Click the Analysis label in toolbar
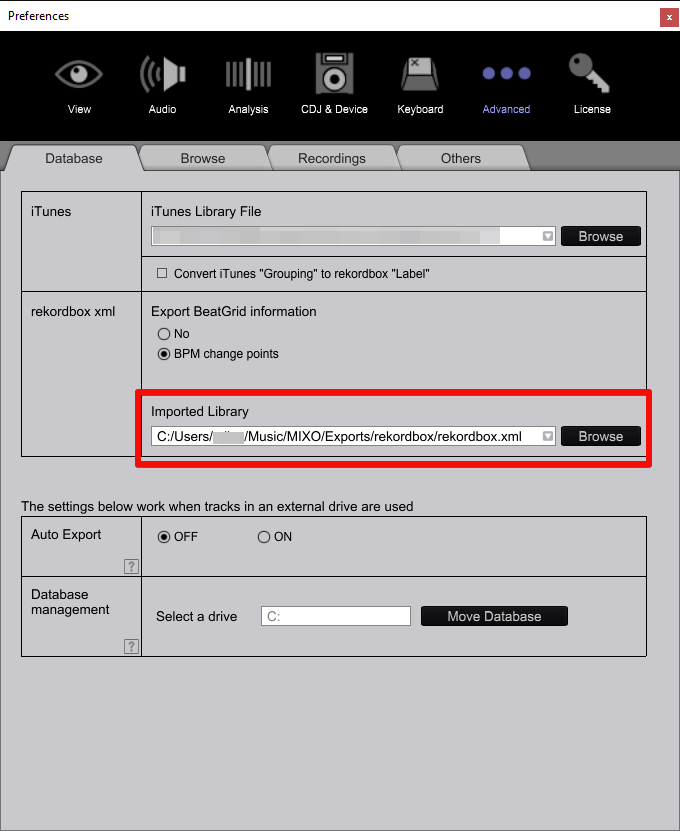The image size is (680, 831). [248, 109]
